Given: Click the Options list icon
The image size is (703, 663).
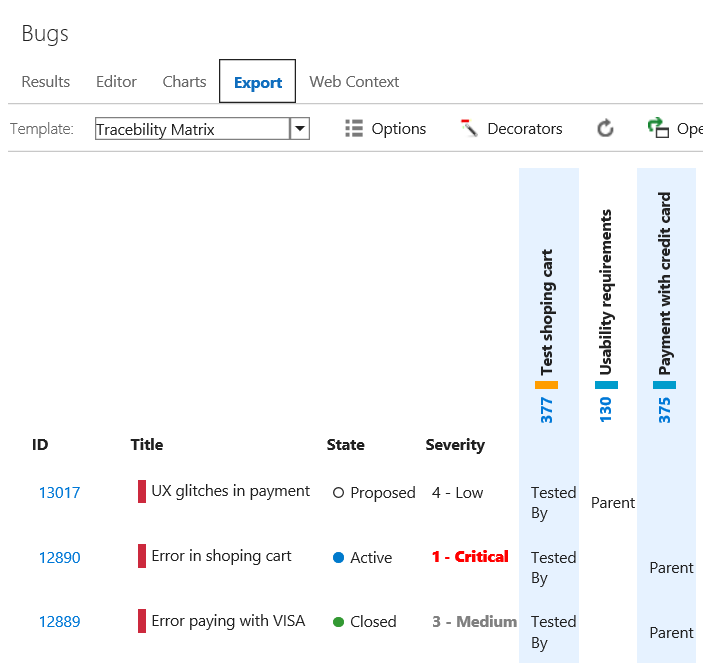Looking at the screenshot, I should tap(354, 129).
